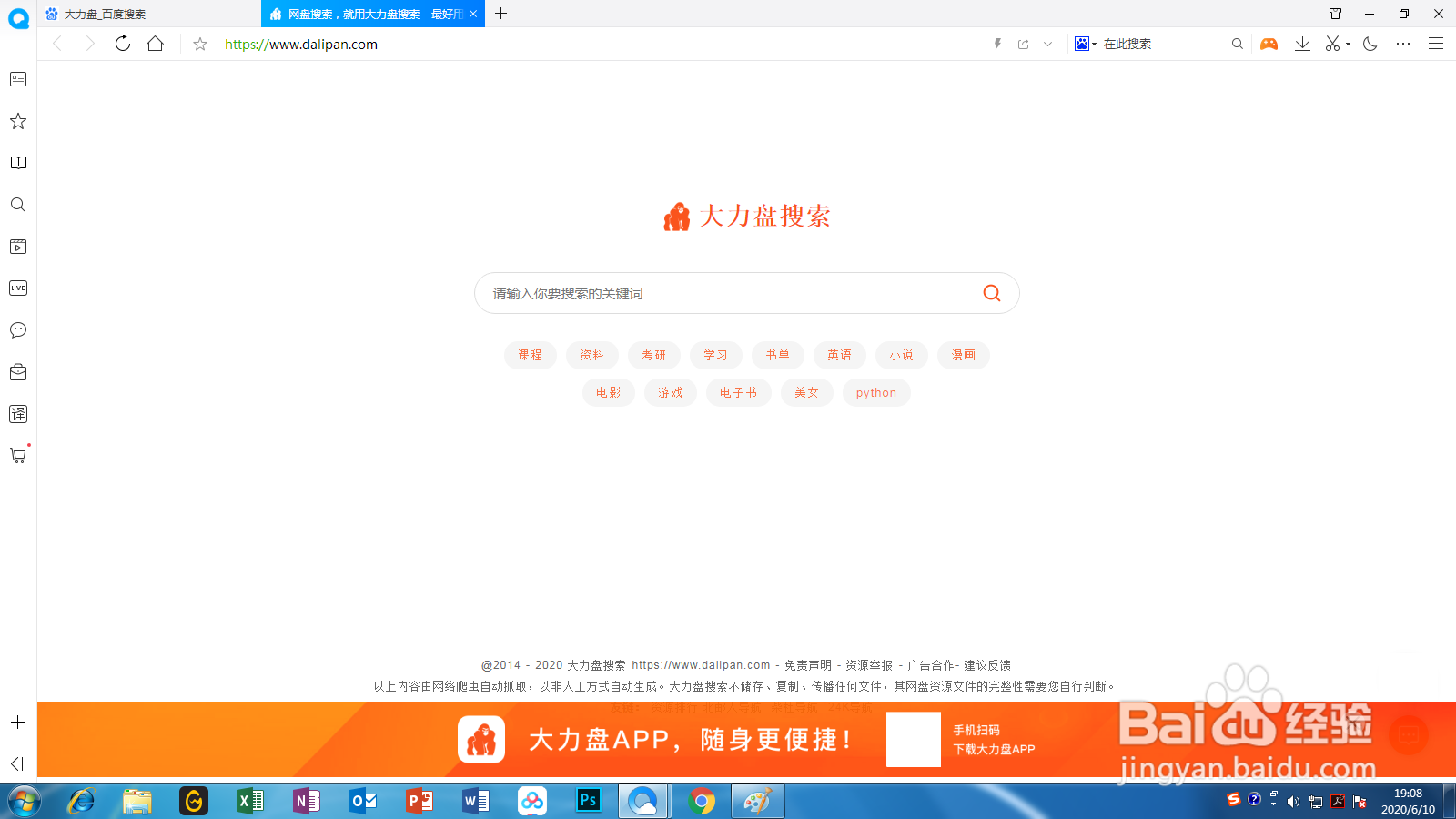Open Excel from the taskbar

[x=249, y=801]
